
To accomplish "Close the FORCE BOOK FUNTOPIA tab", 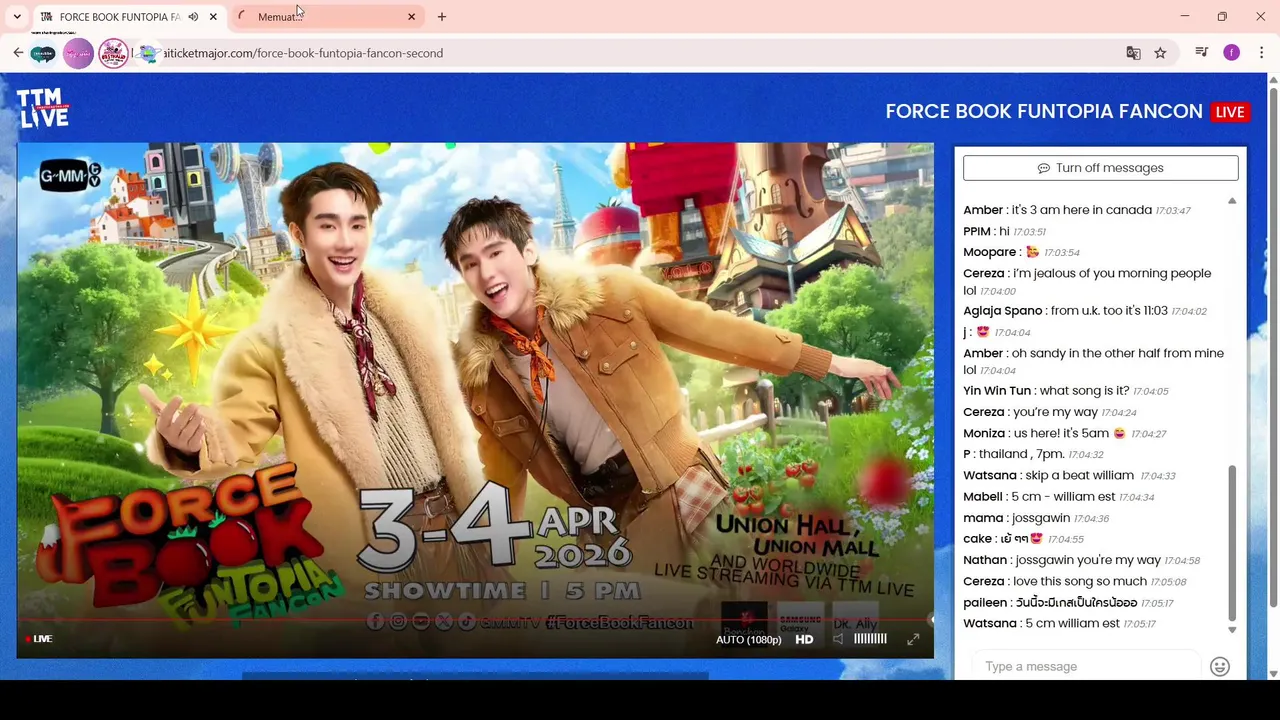I will pyautogui.click(x=213, y=17).
